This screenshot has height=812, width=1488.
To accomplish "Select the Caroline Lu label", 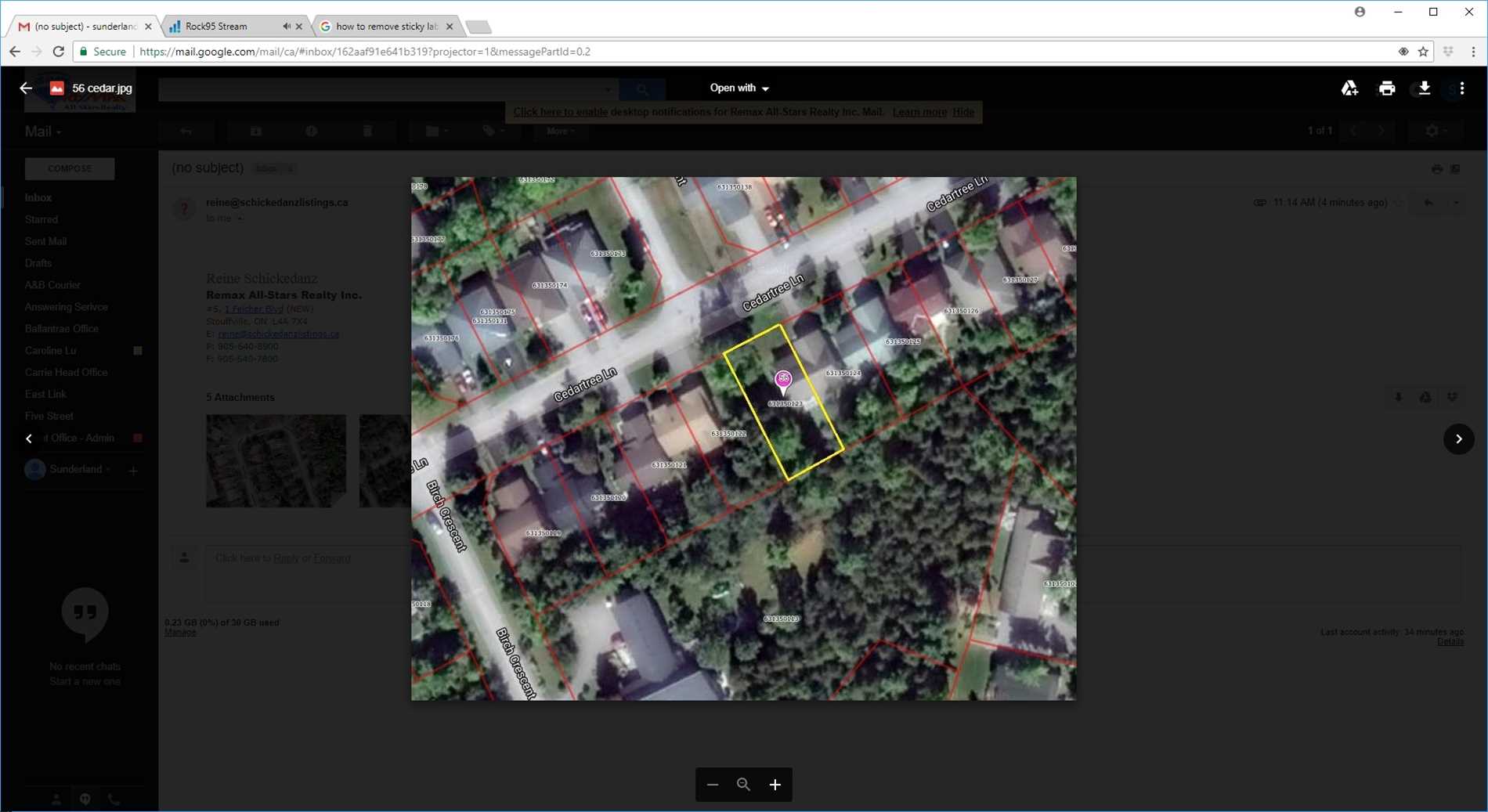I will click(50, 351).
